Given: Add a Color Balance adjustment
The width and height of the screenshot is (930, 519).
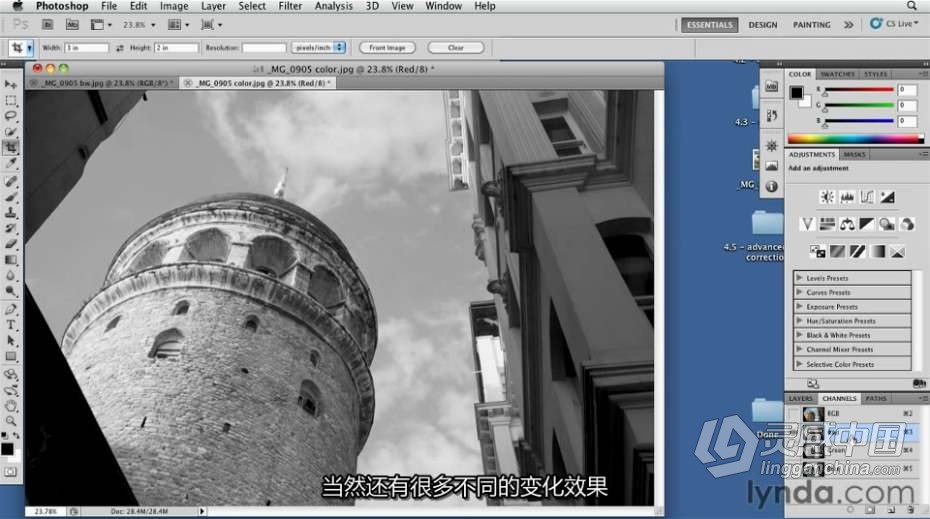Looking at the screenshot, I should click(847, 224).
